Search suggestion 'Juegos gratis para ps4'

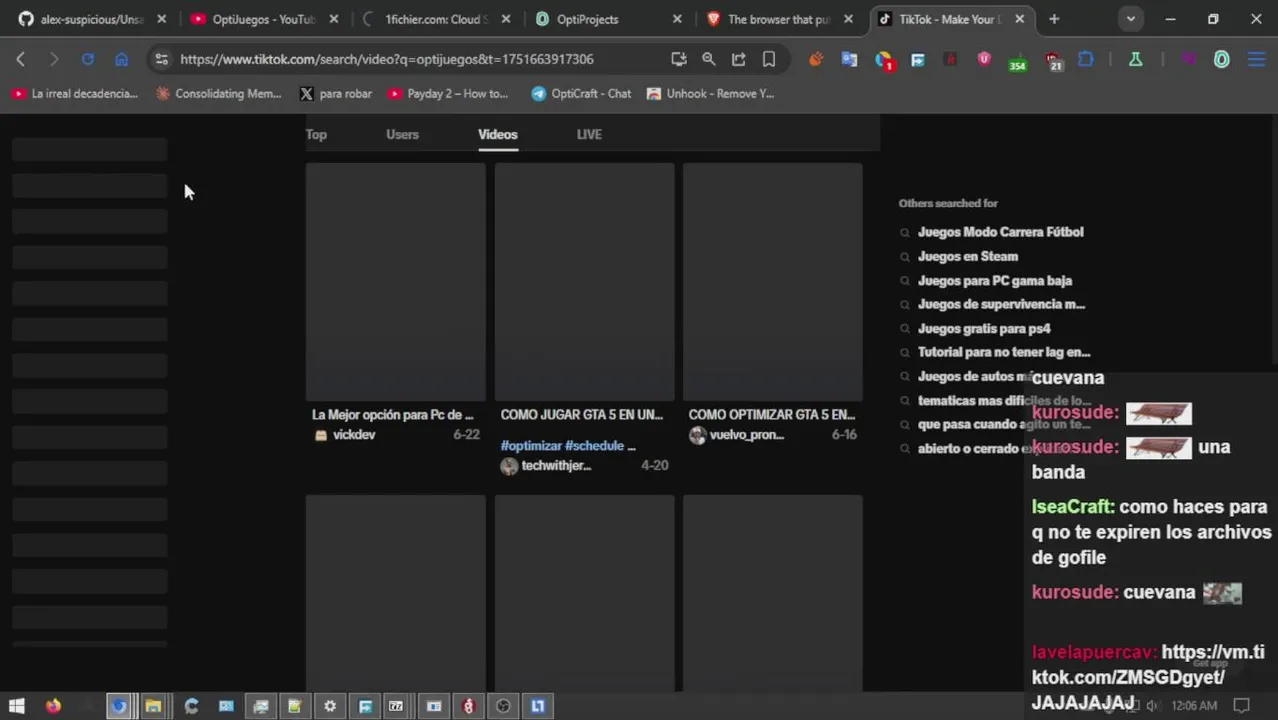(x=984, y=329)
